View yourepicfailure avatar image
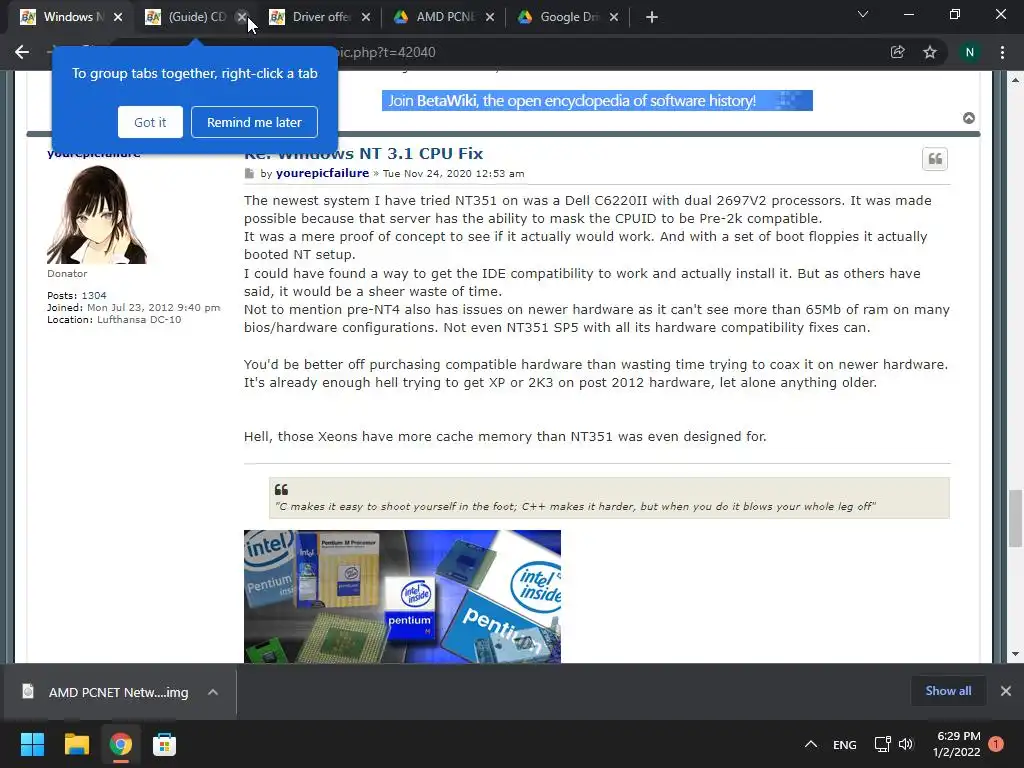 [97, 214]
